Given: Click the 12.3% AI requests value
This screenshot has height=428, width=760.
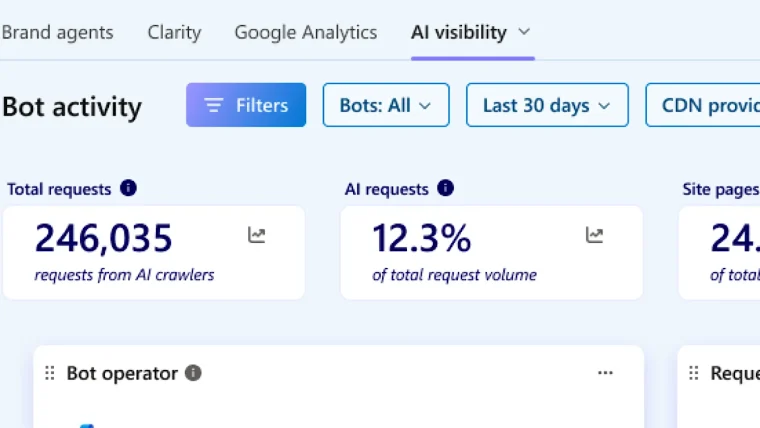Looking at the screenshot, I should (421, 238).
